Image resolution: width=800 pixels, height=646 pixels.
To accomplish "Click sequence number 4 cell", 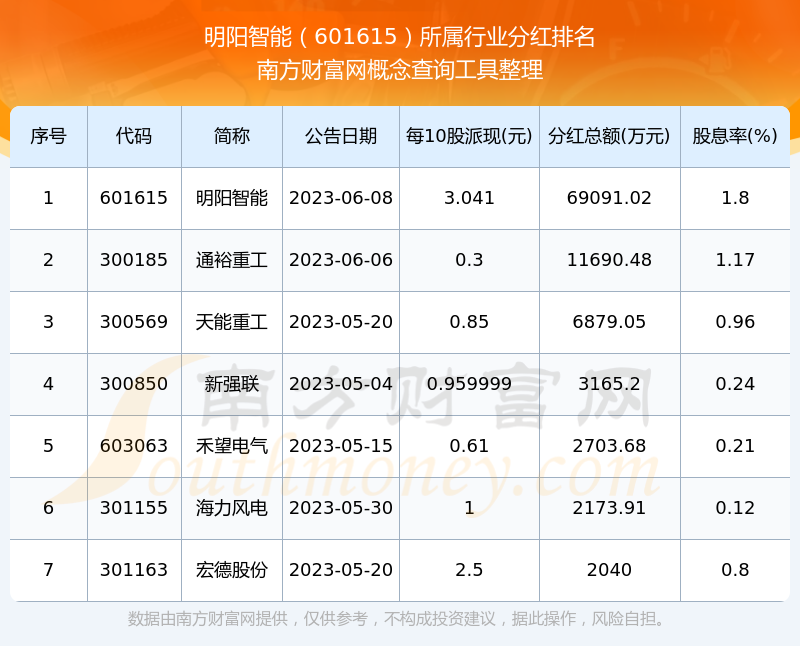I will click(48, 384).
